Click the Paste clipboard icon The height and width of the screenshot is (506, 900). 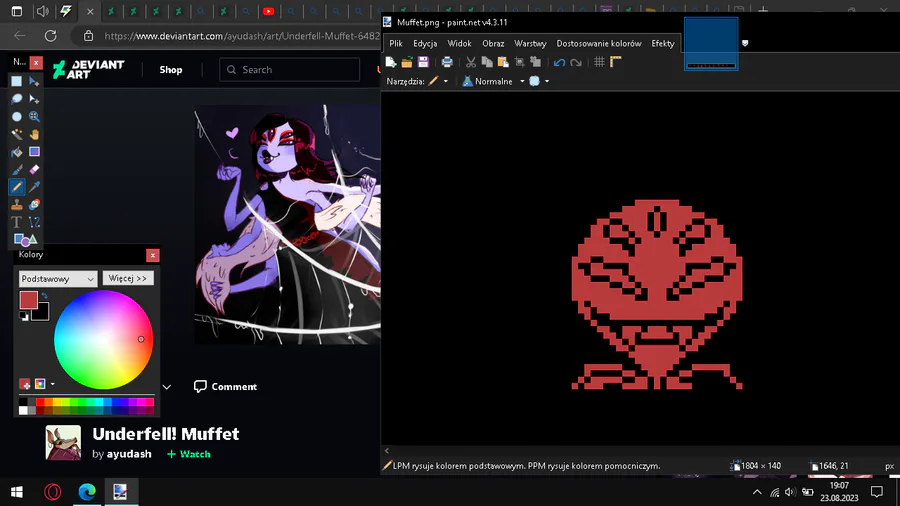click(x=503, y=62)
